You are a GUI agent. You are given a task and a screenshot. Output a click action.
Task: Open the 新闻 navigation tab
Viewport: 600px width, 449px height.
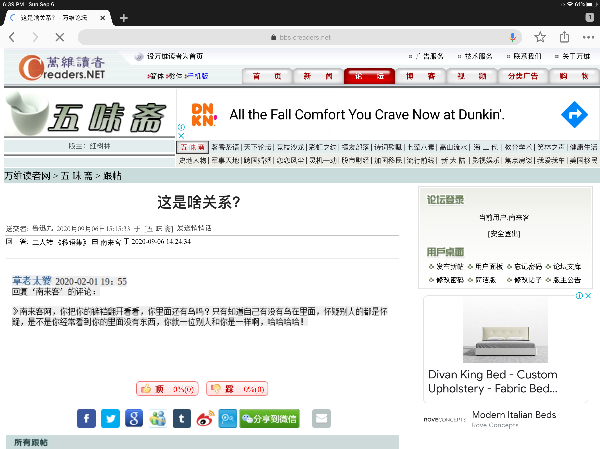318,76
